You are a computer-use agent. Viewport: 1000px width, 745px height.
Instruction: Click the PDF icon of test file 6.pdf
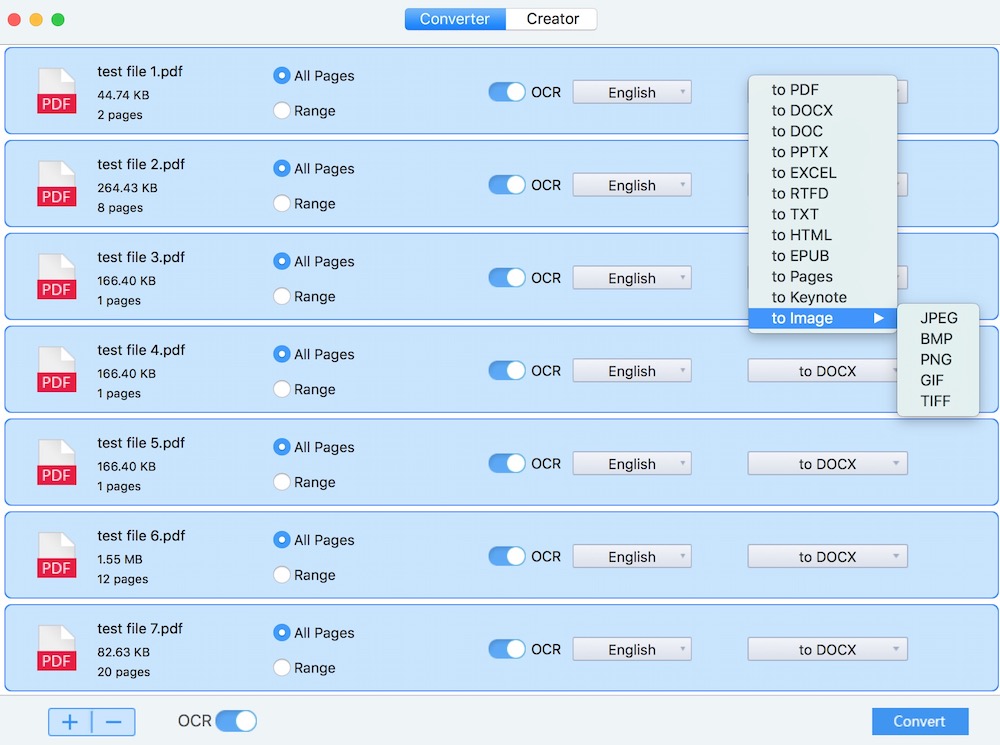coord(56,556)
